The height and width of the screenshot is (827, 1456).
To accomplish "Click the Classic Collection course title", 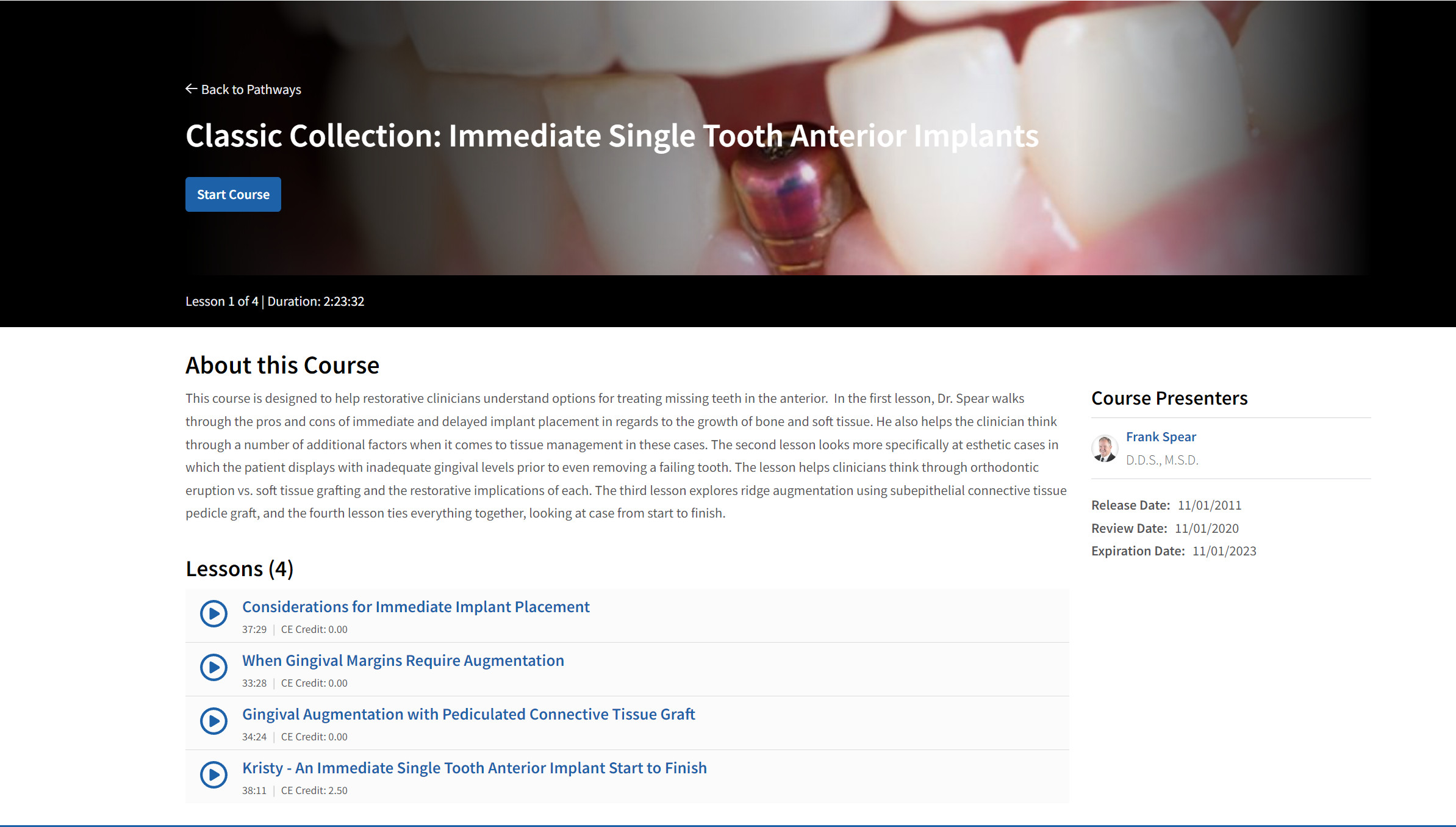I will pyautogui.click(x=612, y=136).
